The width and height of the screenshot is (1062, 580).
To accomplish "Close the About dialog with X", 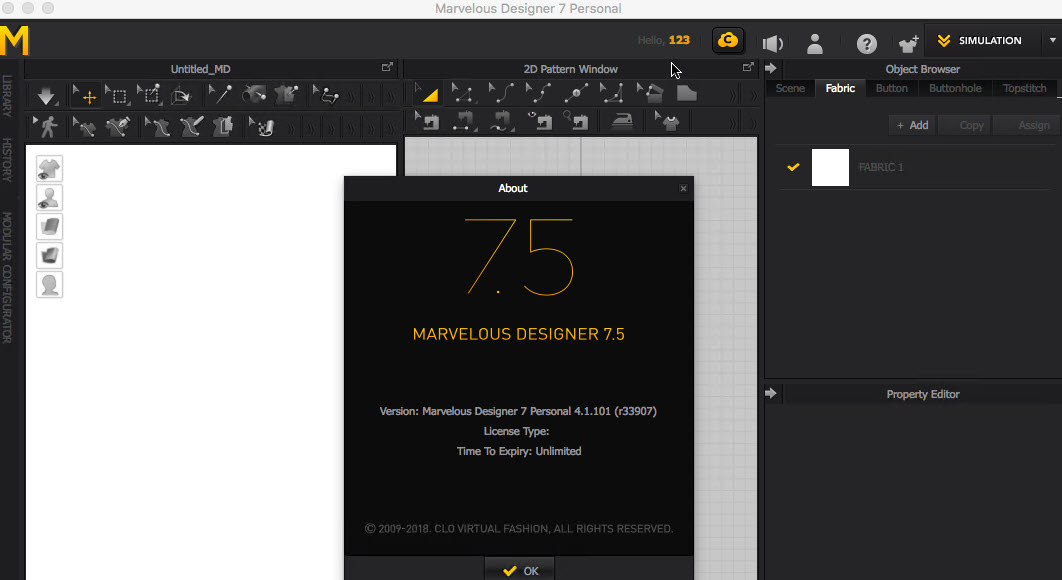I will [x=683, y=188].
